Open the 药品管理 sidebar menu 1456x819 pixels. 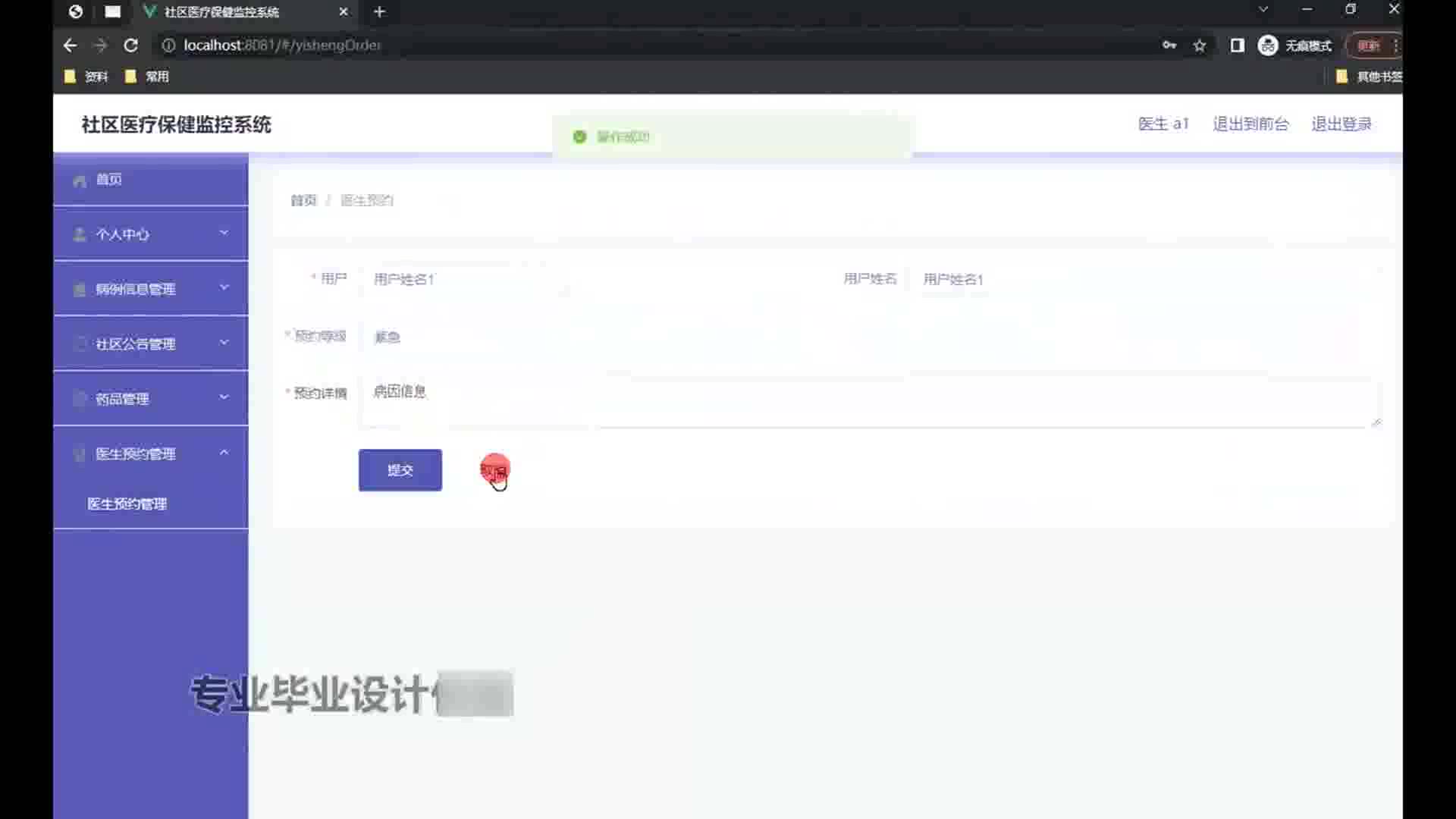(151, 399)
